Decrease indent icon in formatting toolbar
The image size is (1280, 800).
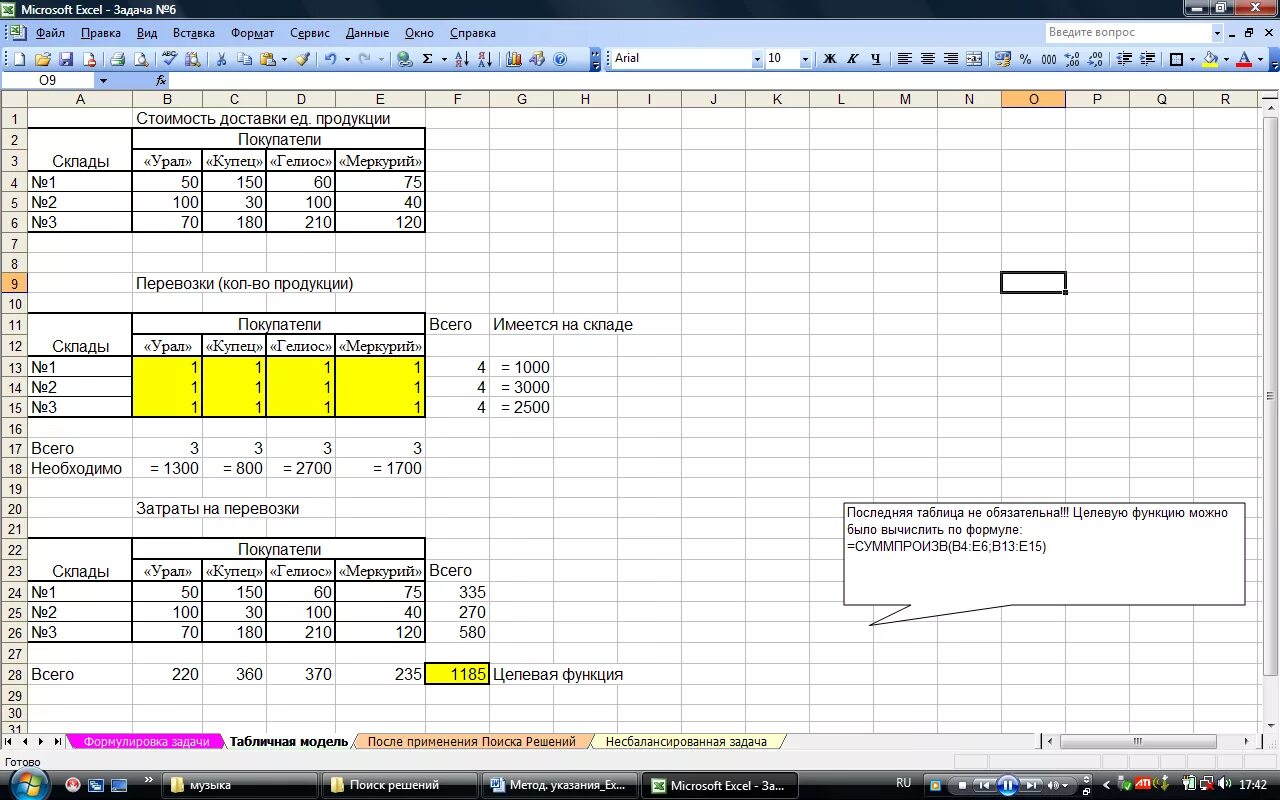coord(1125,59)
